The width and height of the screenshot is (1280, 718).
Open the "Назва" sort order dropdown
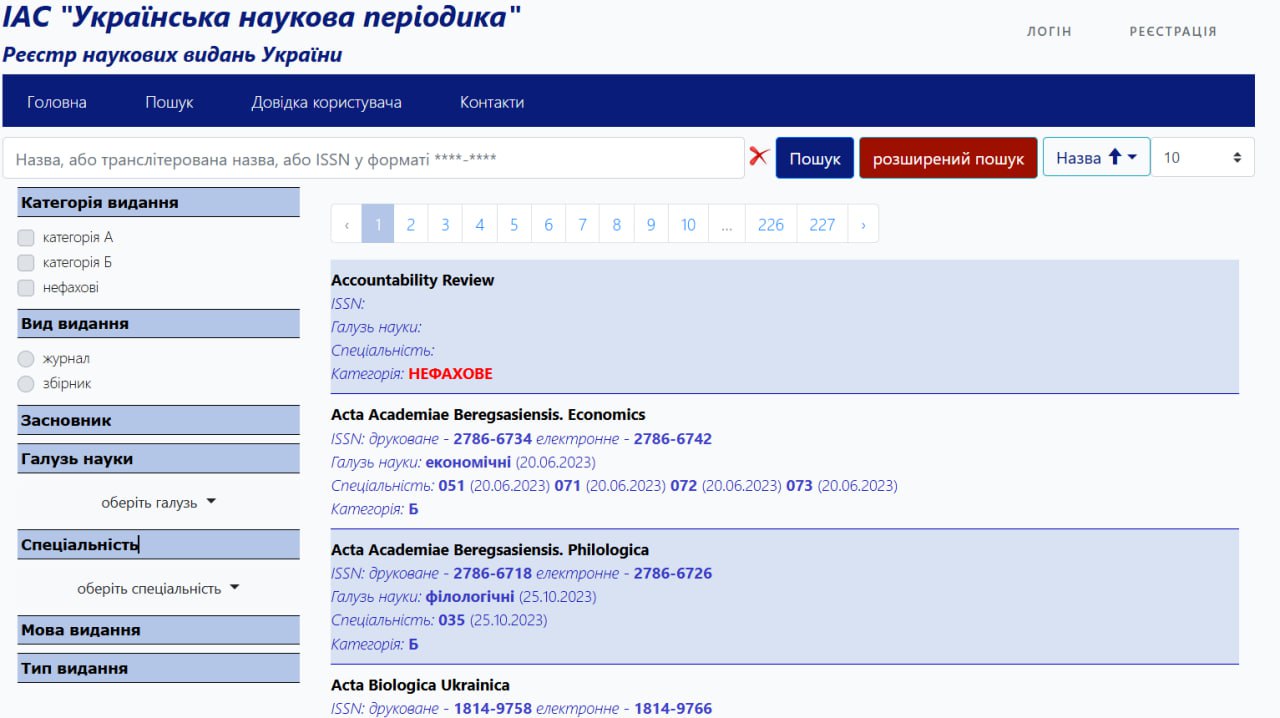coord(1096,158)
